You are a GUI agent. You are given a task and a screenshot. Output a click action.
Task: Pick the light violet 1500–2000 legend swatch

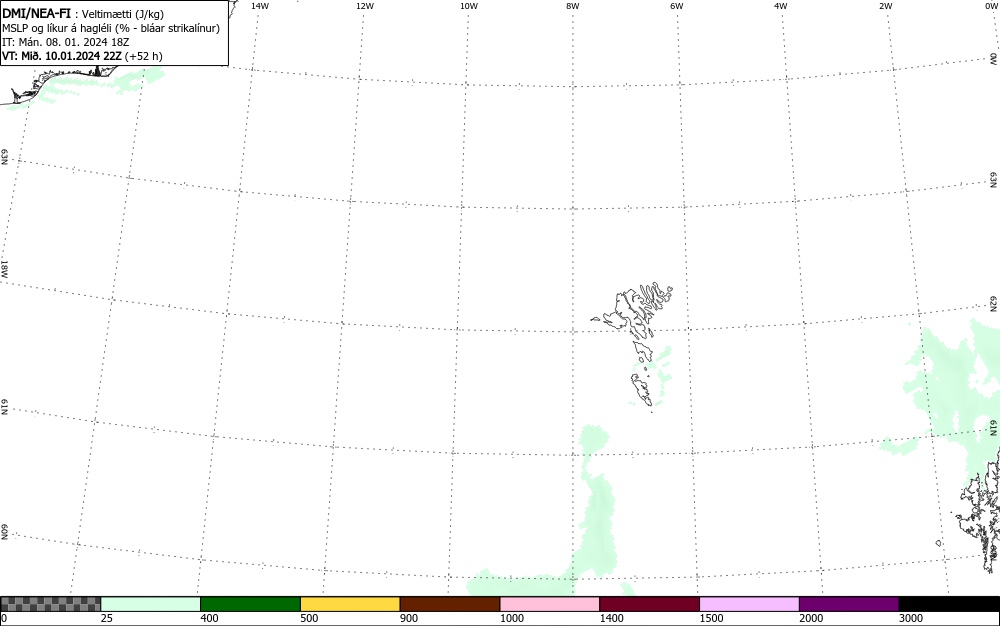tap(749, 604)
